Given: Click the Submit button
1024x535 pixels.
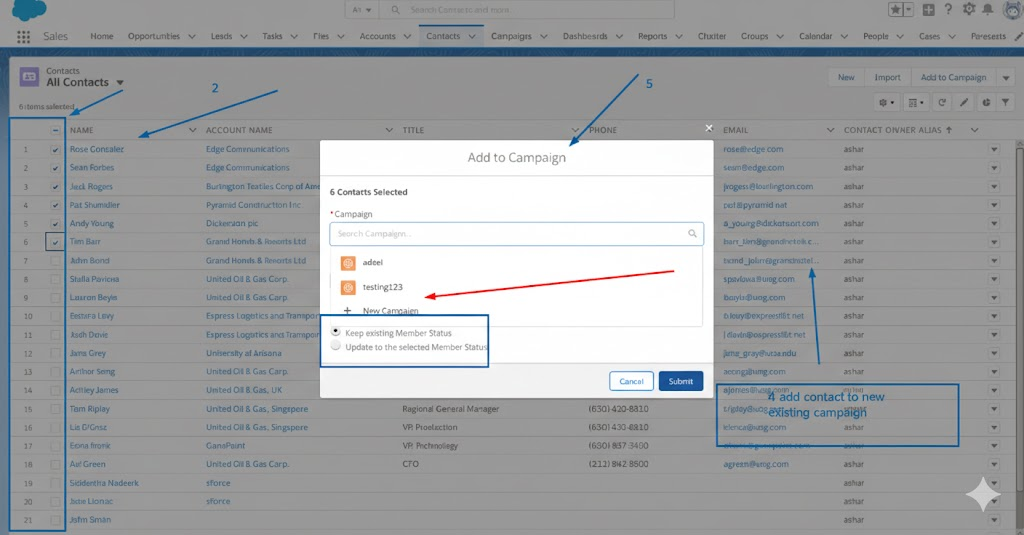Looking at the screenshot, I should [680, 381].
